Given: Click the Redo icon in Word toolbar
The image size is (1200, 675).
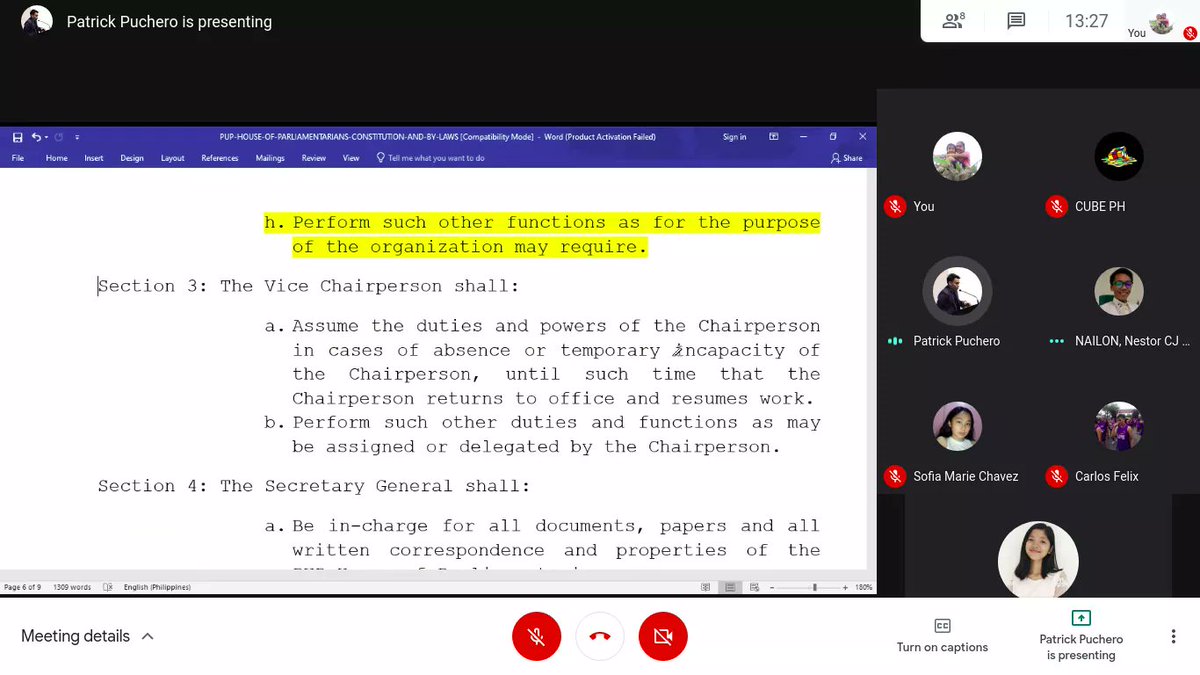Looking at the screenshot, I should coord(59,137).
